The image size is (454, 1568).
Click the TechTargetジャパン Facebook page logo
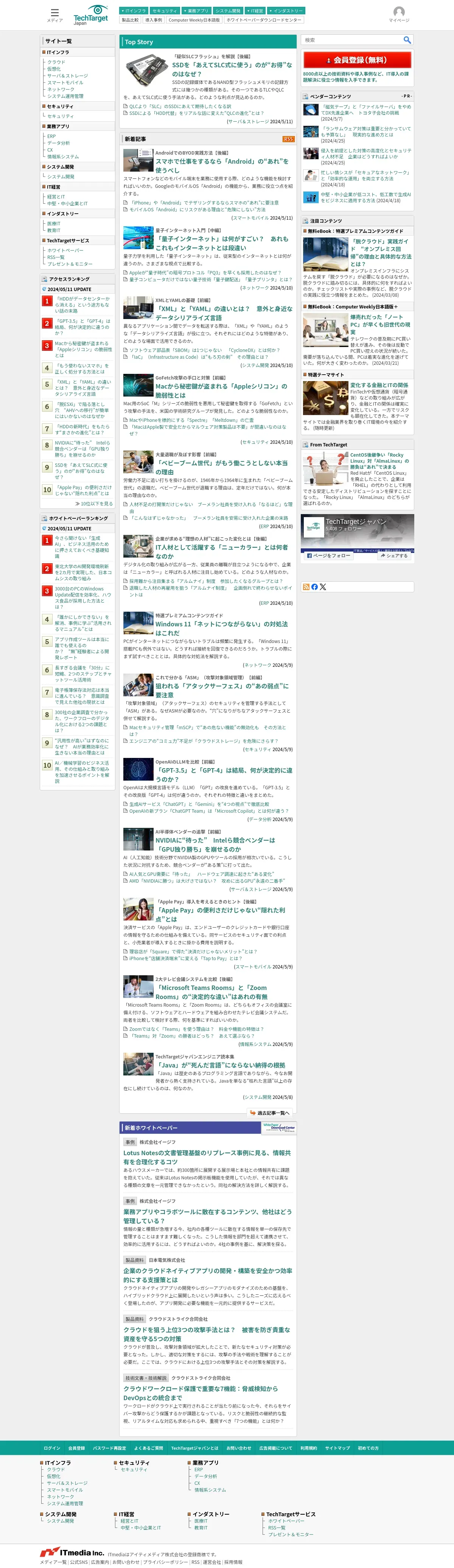(314, 527)
